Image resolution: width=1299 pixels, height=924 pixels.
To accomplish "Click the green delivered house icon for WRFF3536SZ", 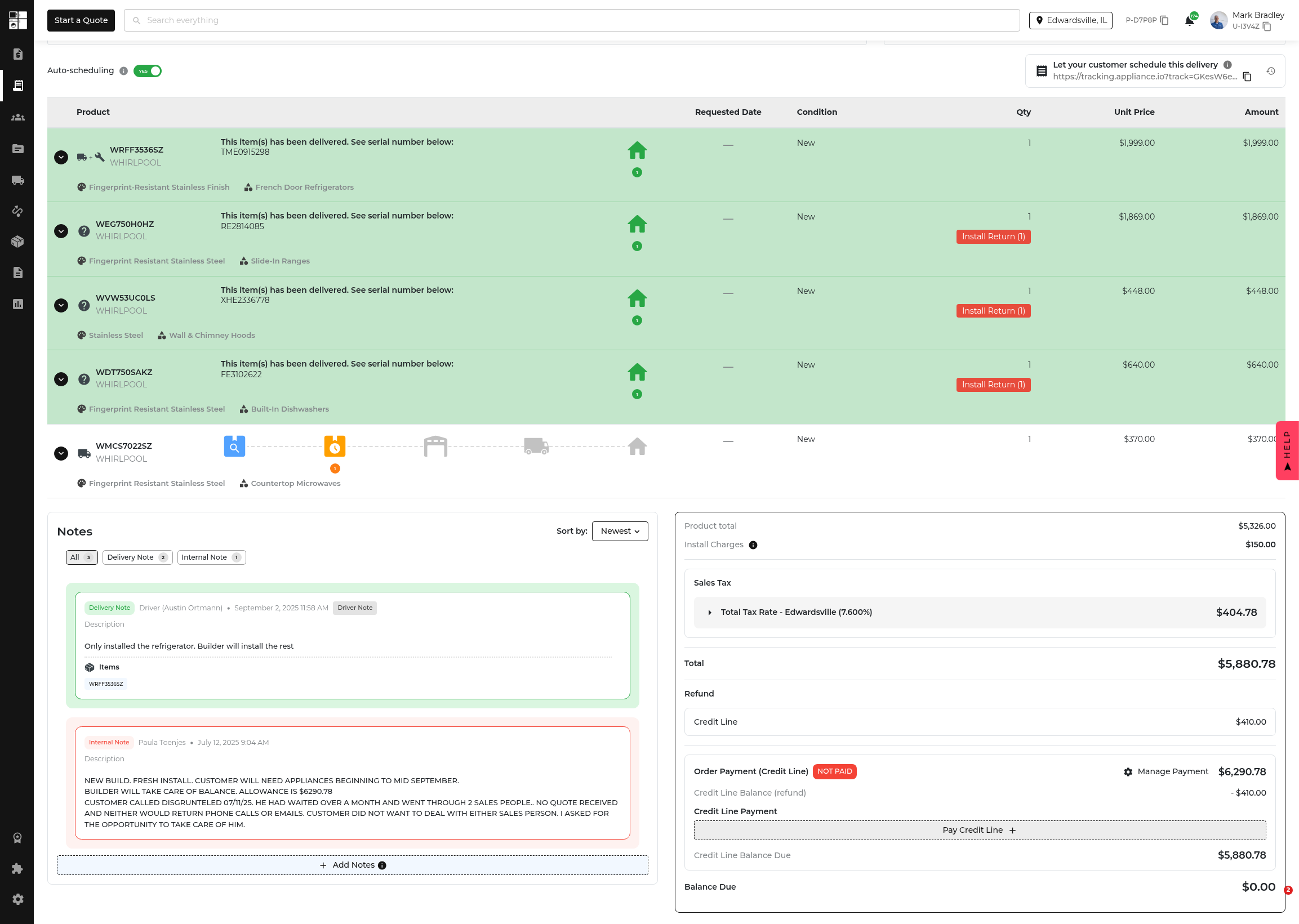I will pos(637,150).
